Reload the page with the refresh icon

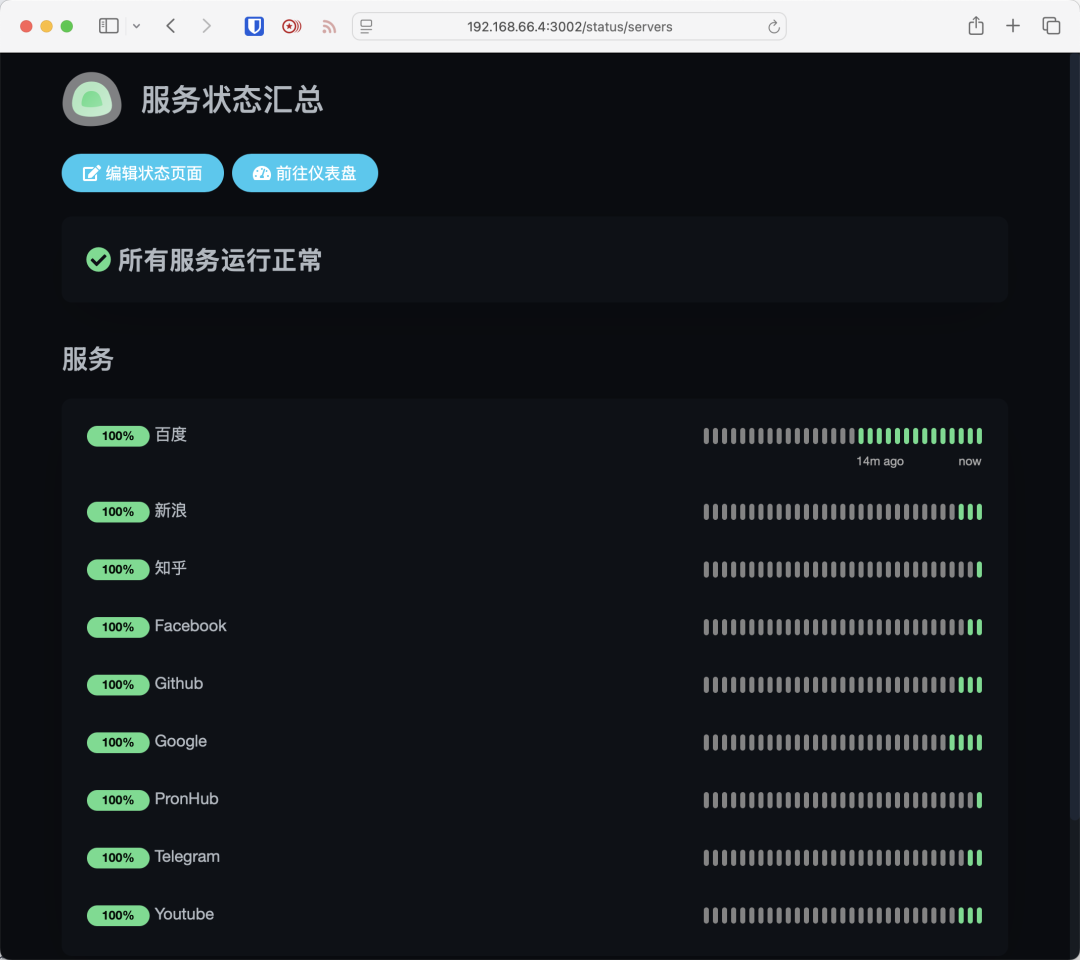tap(773, 27)
